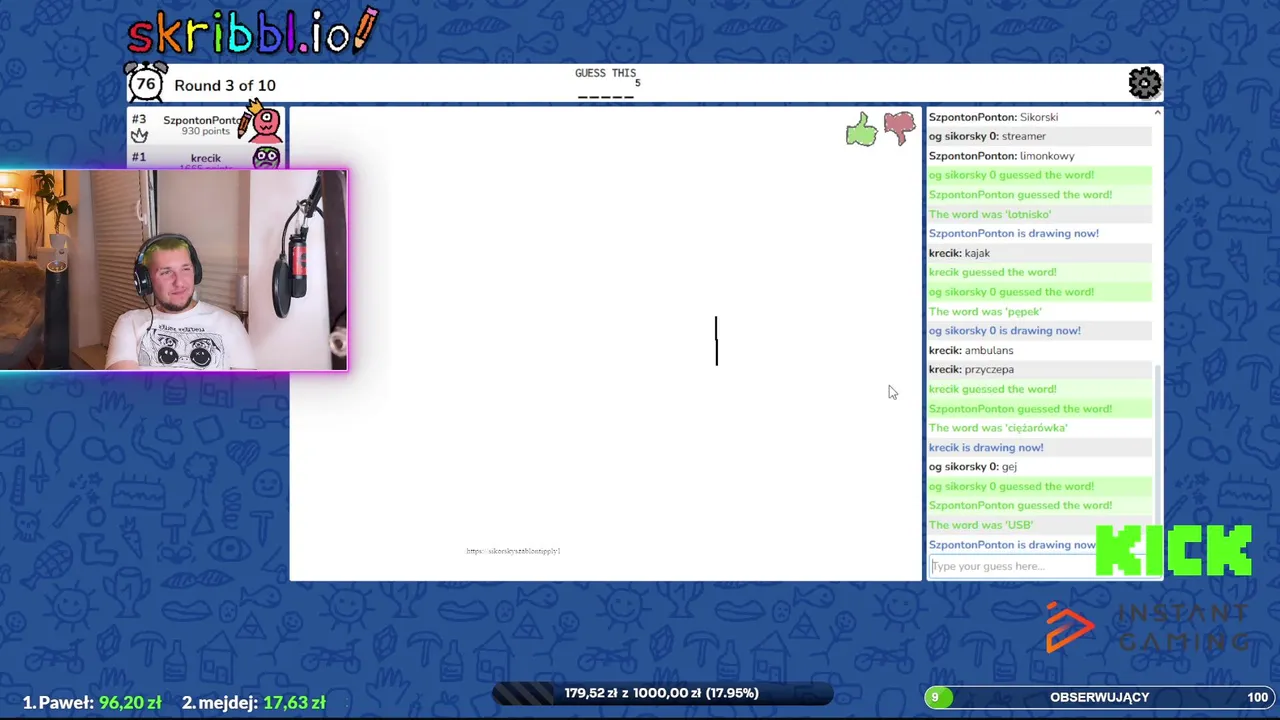Screen dimensions: 1280x720
Task: Click chat message 'The word was USB'
Action: click(981, 525)
